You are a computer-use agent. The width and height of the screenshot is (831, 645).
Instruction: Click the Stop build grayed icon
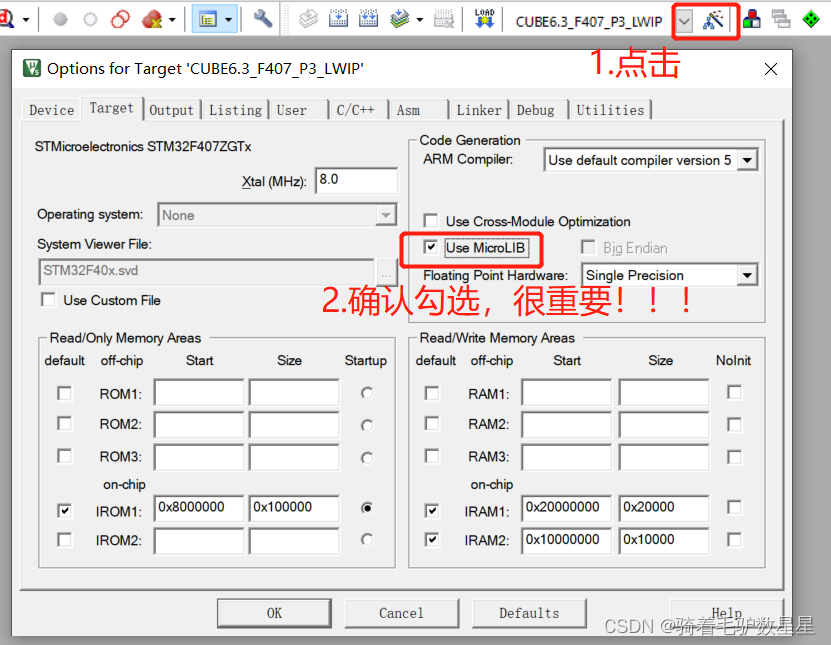tap(444, 20)
